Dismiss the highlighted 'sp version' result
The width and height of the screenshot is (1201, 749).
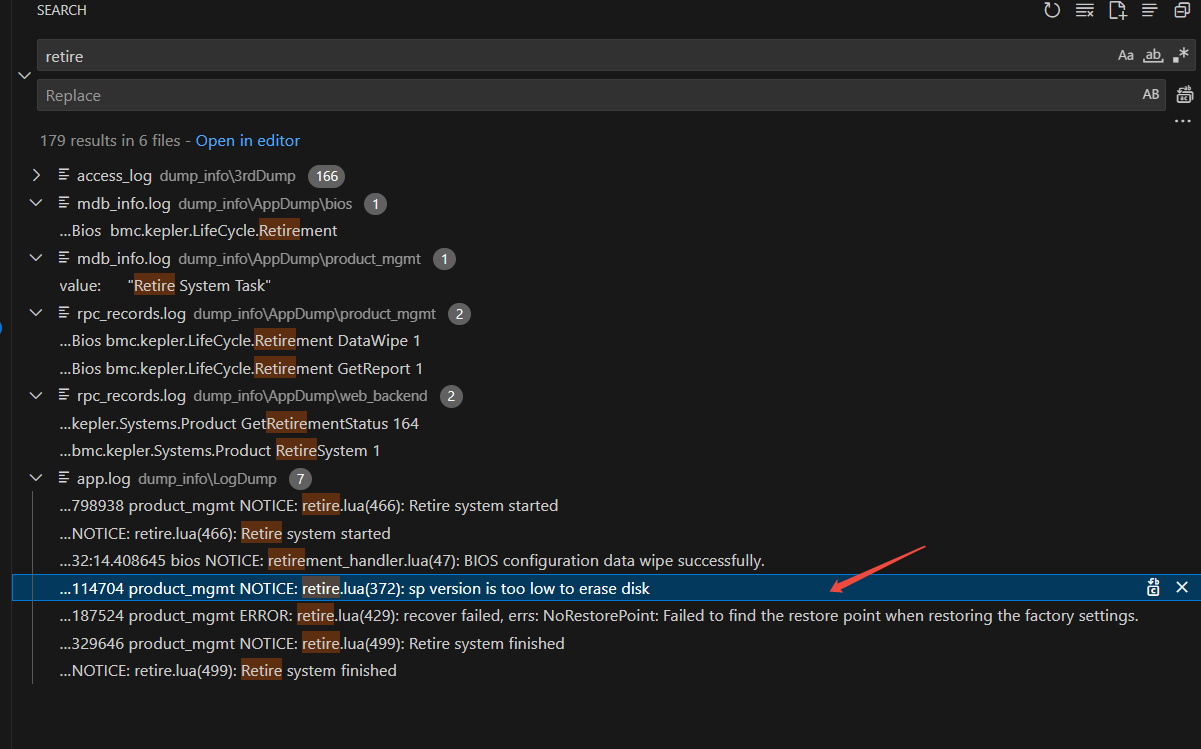[1182, 588]
